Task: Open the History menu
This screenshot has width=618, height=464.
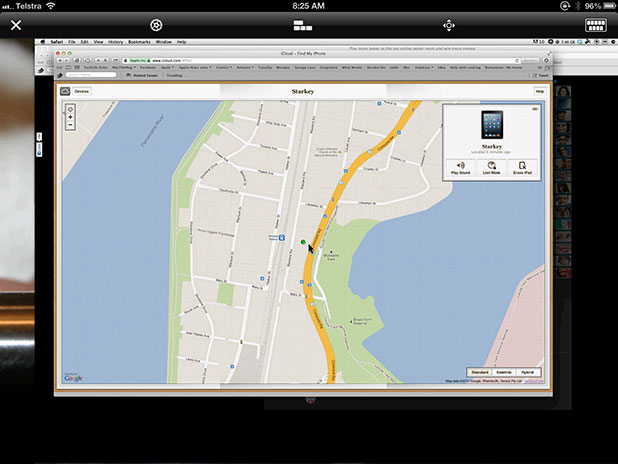Action: (115, 42)
